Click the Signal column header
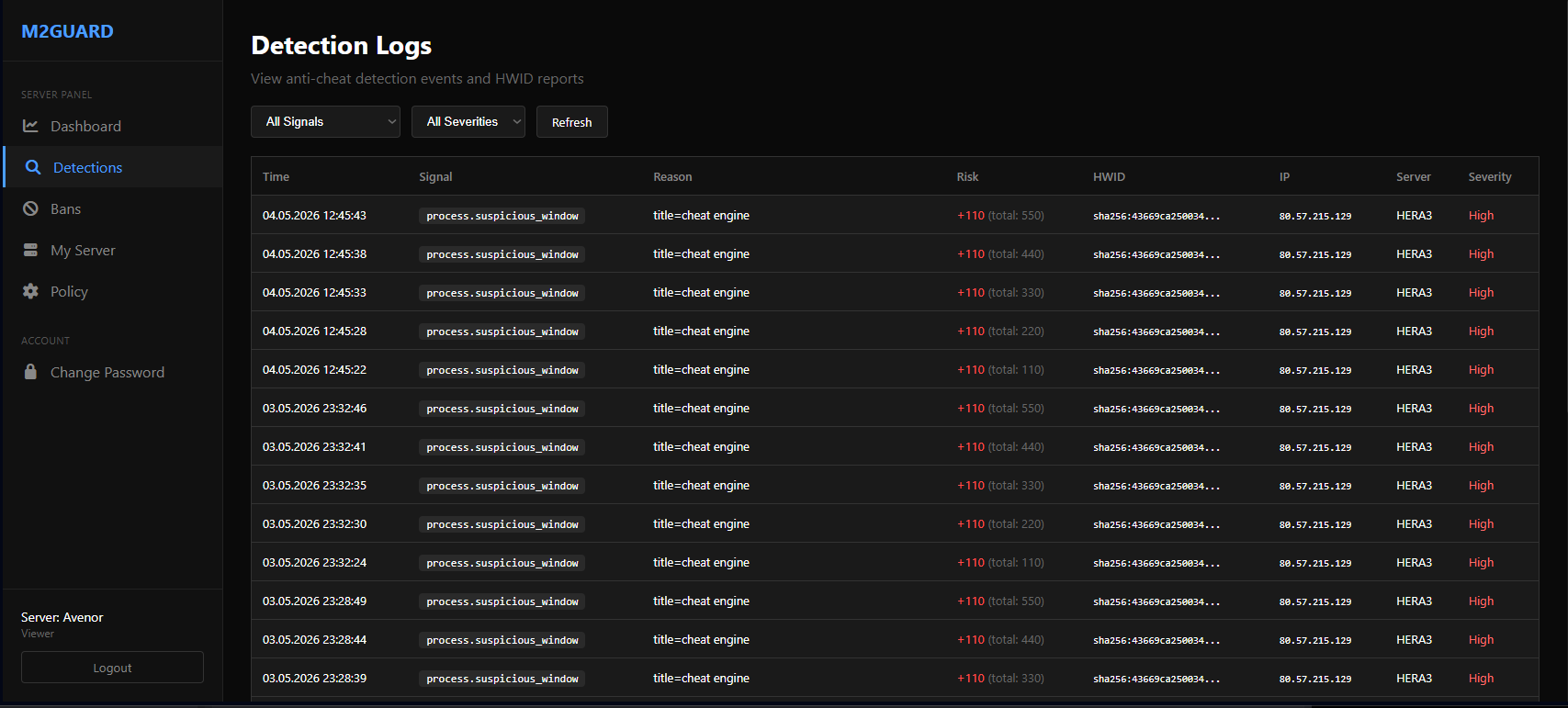The image size is (1568, 708). pos(435,176)
